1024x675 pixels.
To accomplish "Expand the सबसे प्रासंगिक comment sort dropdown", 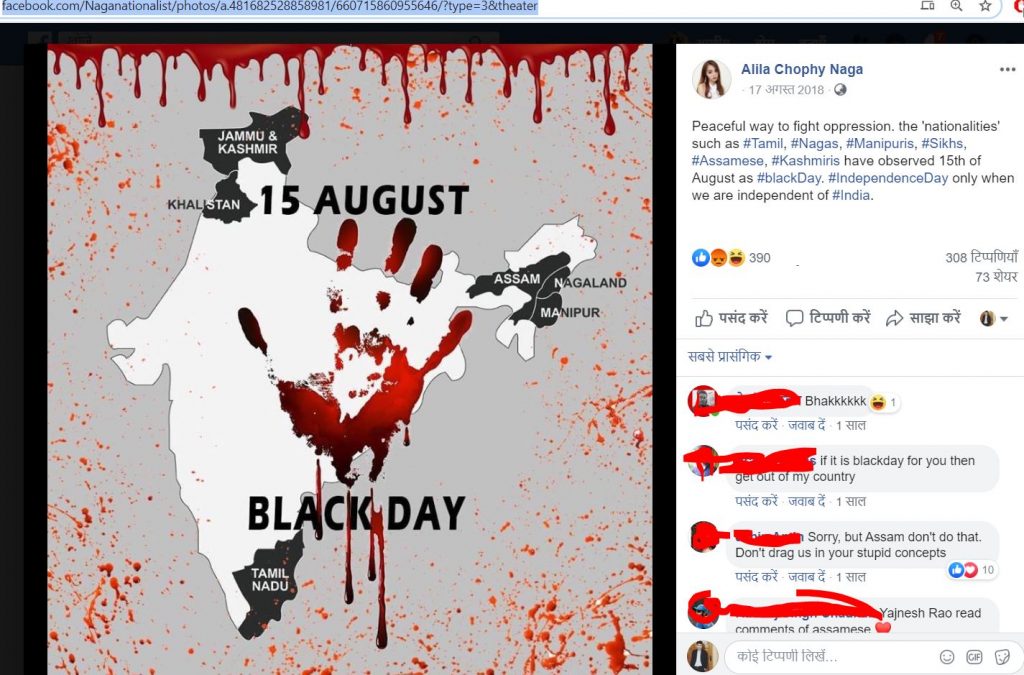I will click(730, 356).
